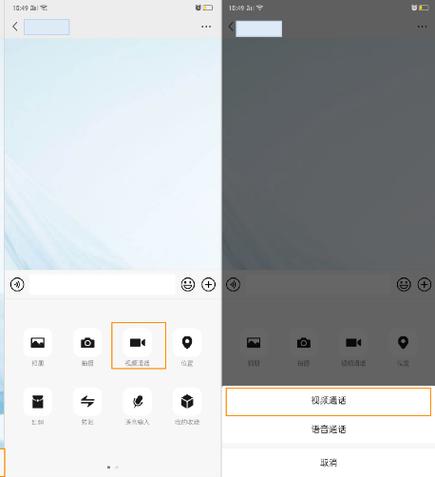Tap redacted contact name in right header
This screenshot has height=477, width=435.
[x=259, y=29]
